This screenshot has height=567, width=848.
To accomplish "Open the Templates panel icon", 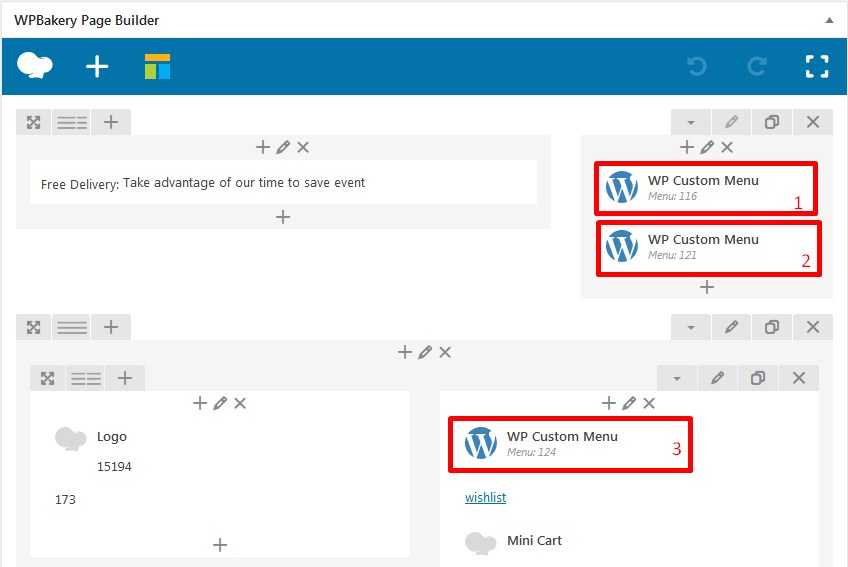I will [157, 67].
